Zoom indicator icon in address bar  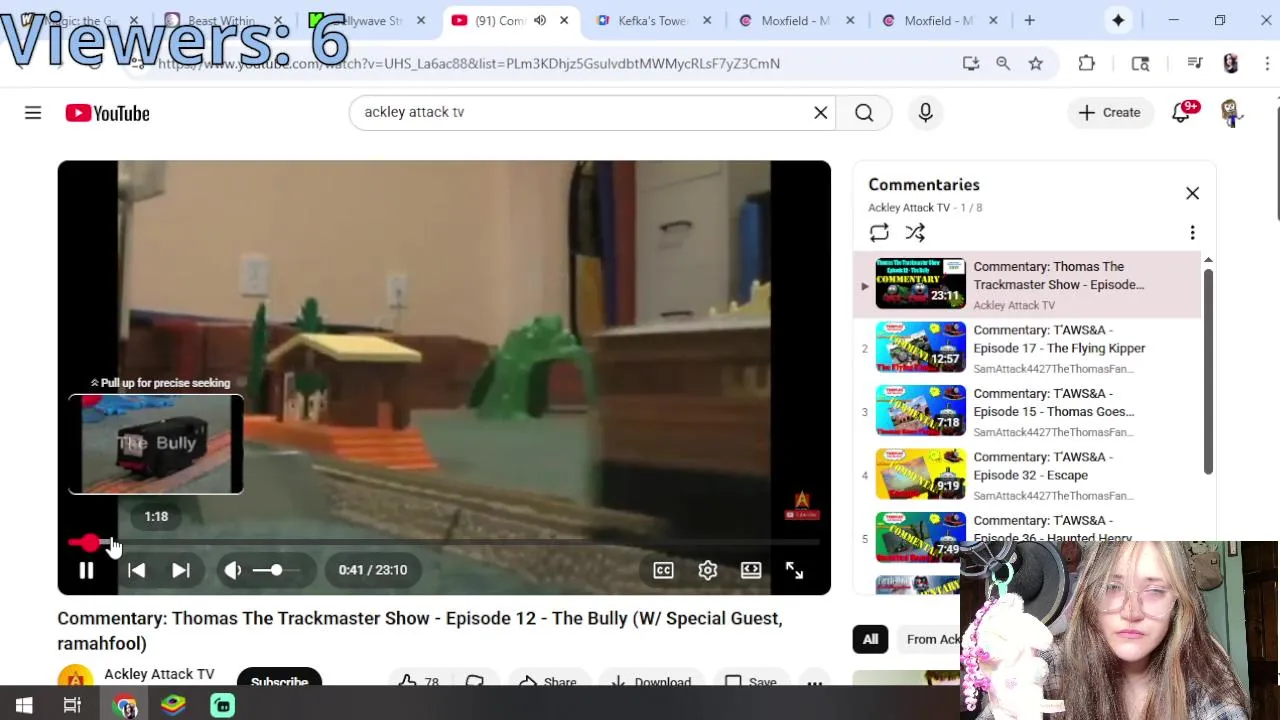(1003, 63)
